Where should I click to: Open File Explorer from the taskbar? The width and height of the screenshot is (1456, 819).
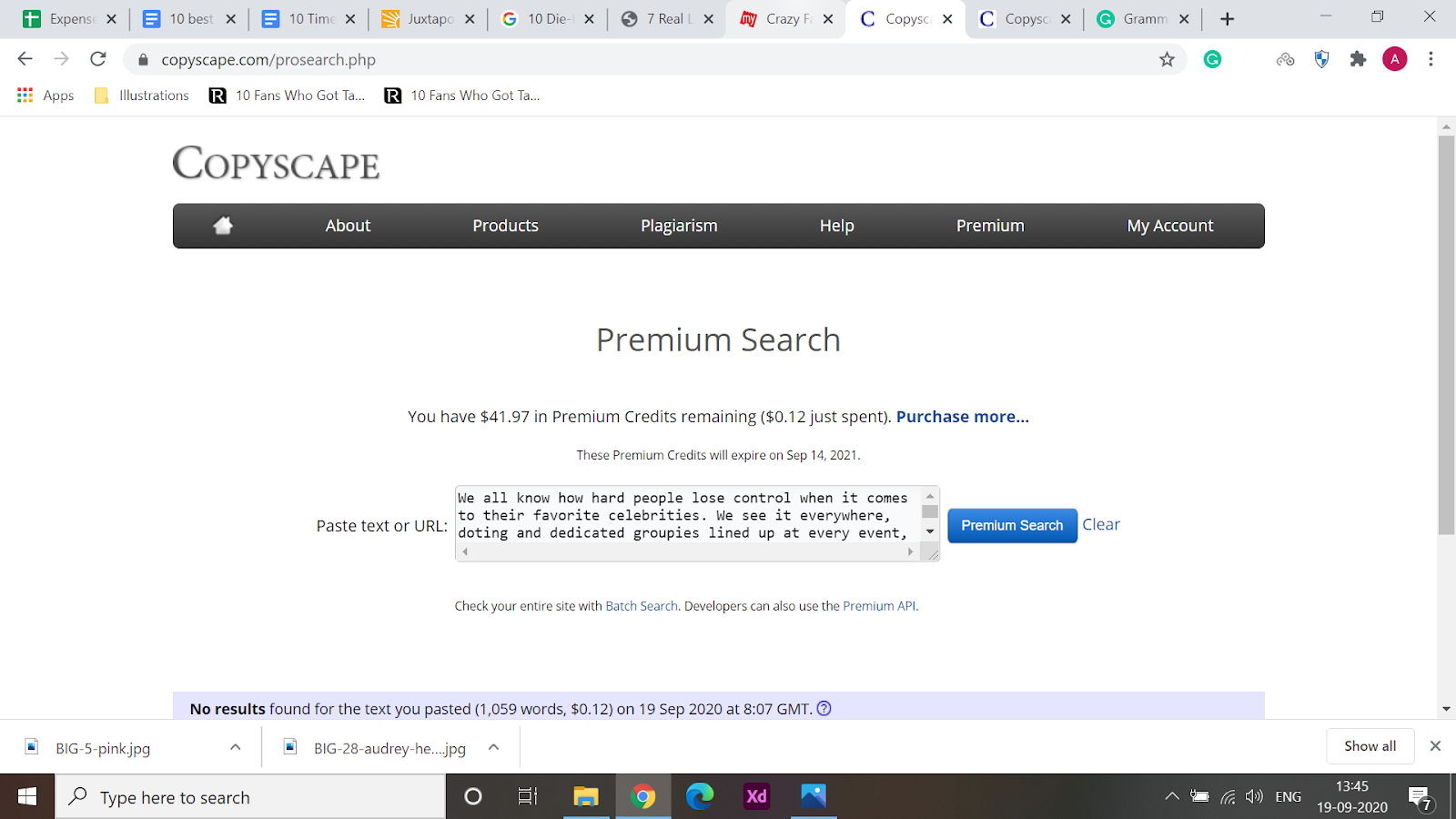click(585, 797)
